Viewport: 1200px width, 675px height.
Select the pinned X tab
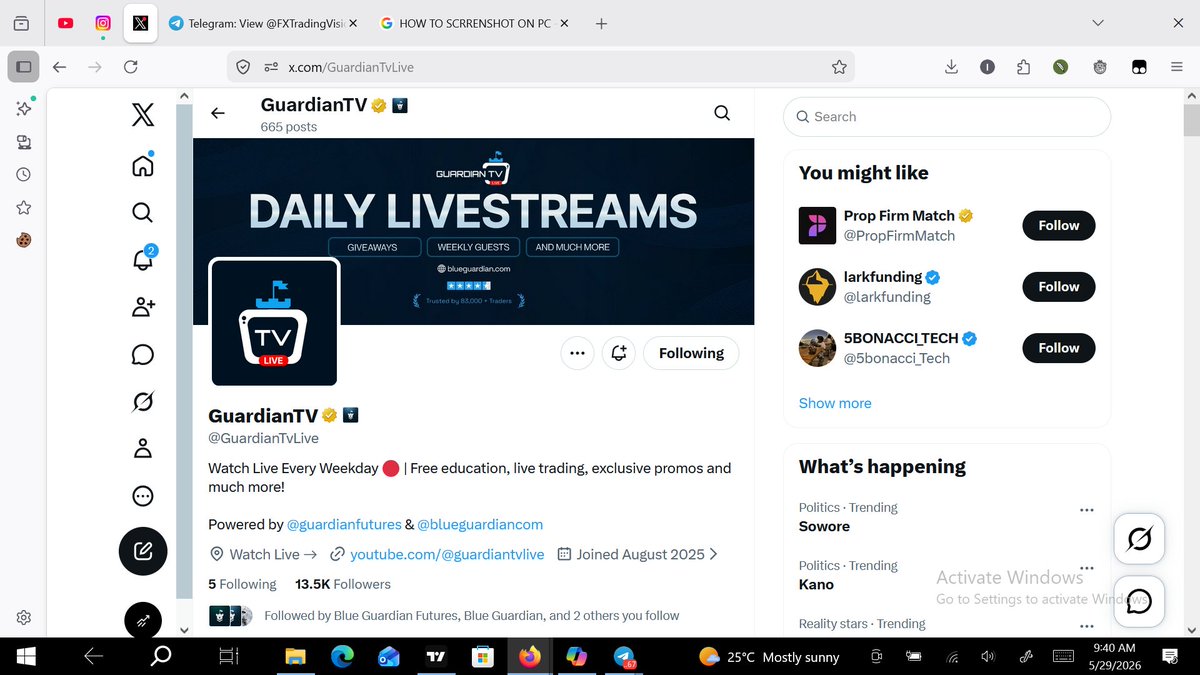point(141,23)
